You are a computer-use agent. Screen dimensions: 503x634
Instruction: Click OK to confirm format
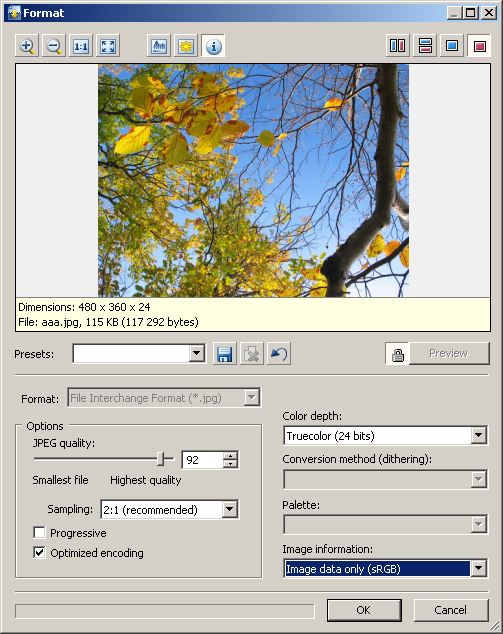pyautogui.click(x=364, y=610)
